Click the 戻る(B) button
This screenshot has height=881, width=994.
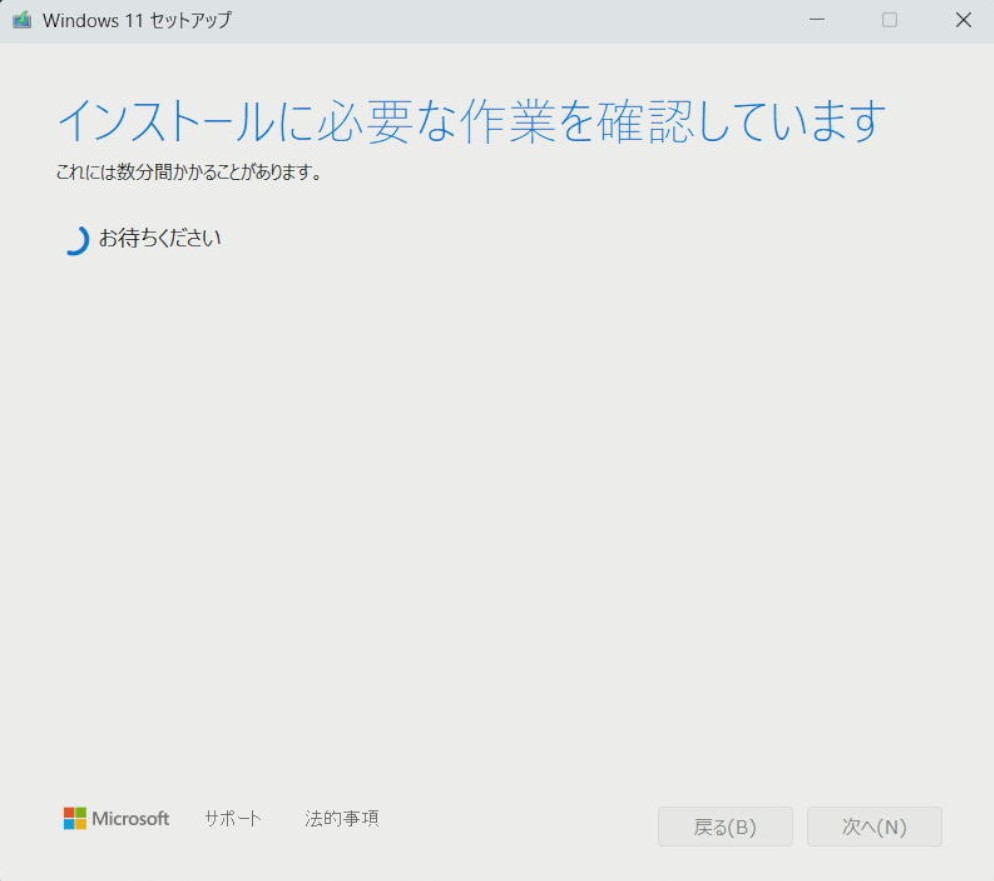coord(725,826)
